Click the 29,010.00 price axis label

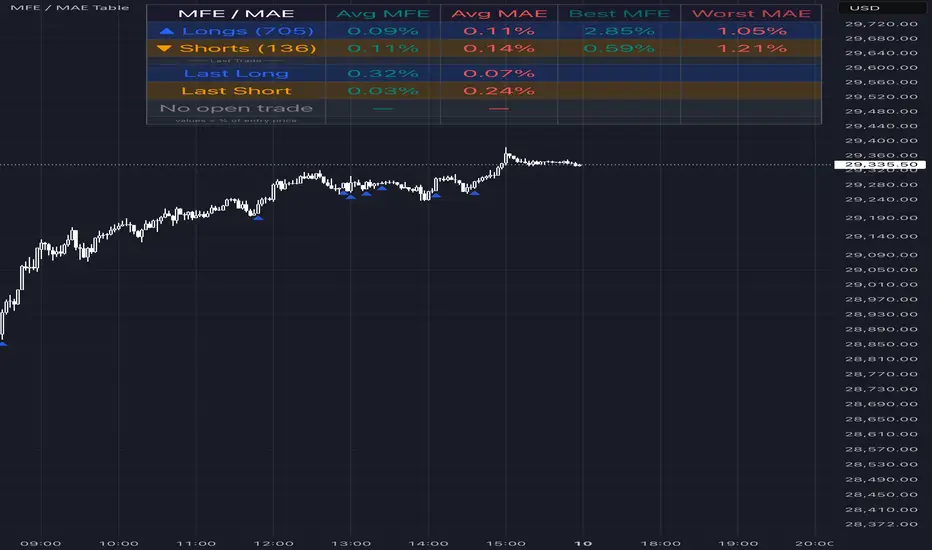(881, 284)
